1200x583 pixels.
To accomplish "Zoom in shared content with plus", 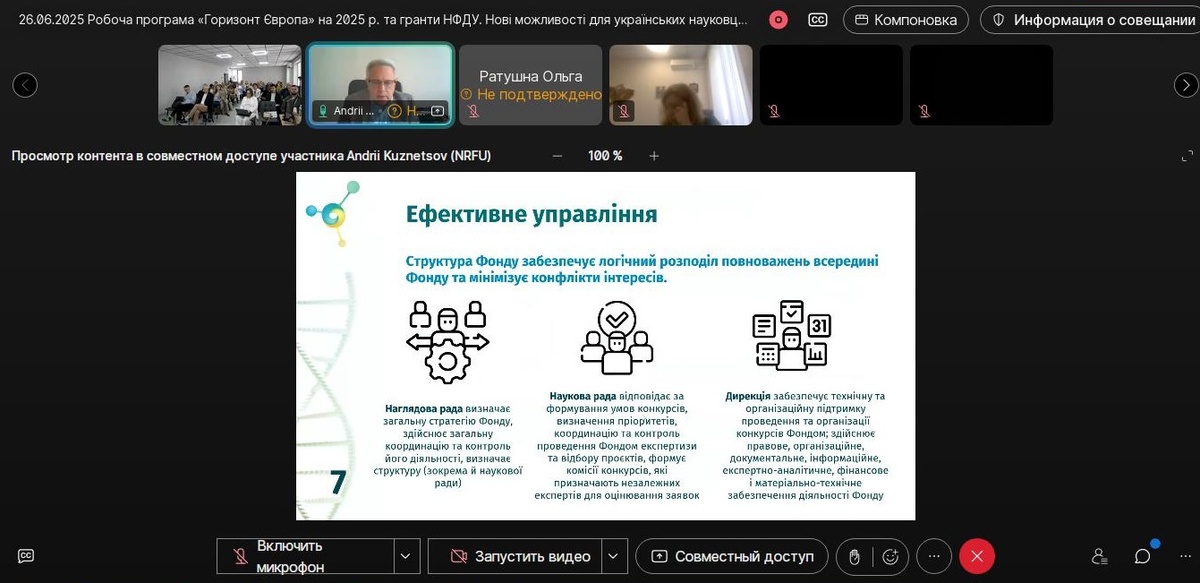I will (x=654, y=156).
